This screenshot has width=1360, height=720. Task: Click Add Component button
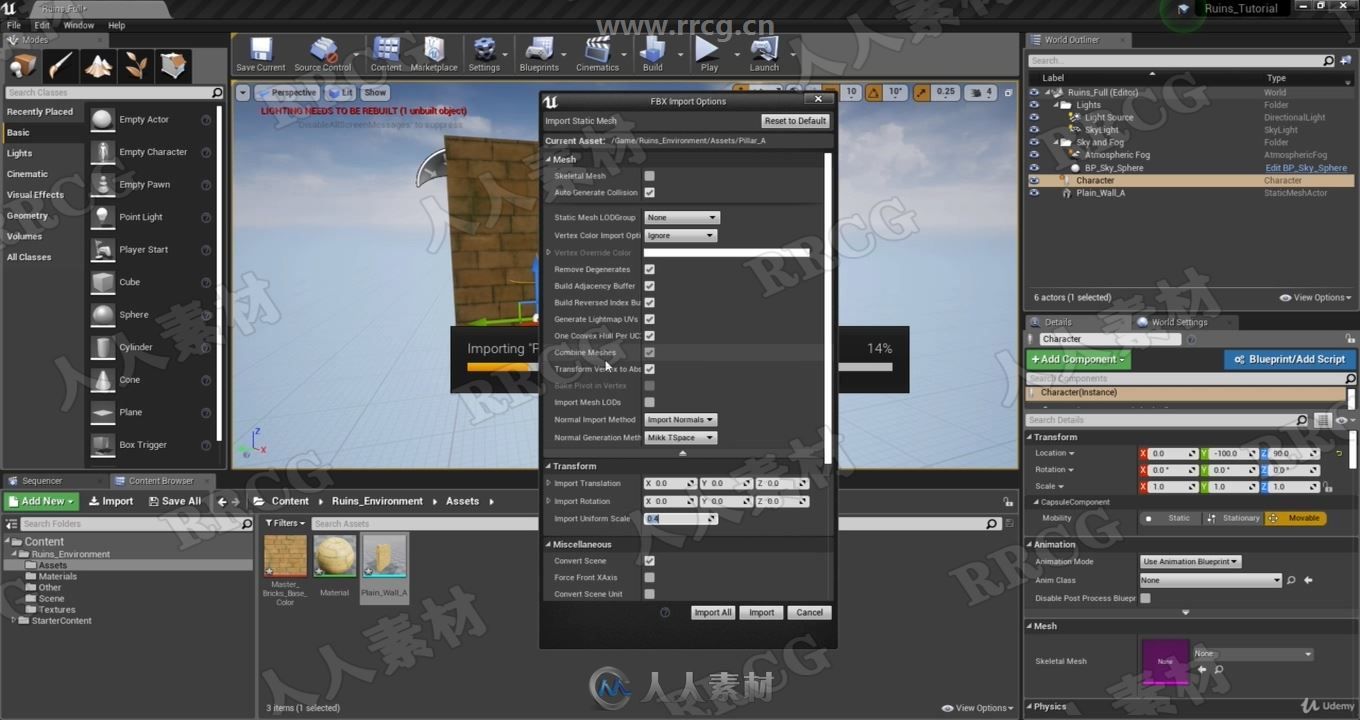(x=1079, y=359)
